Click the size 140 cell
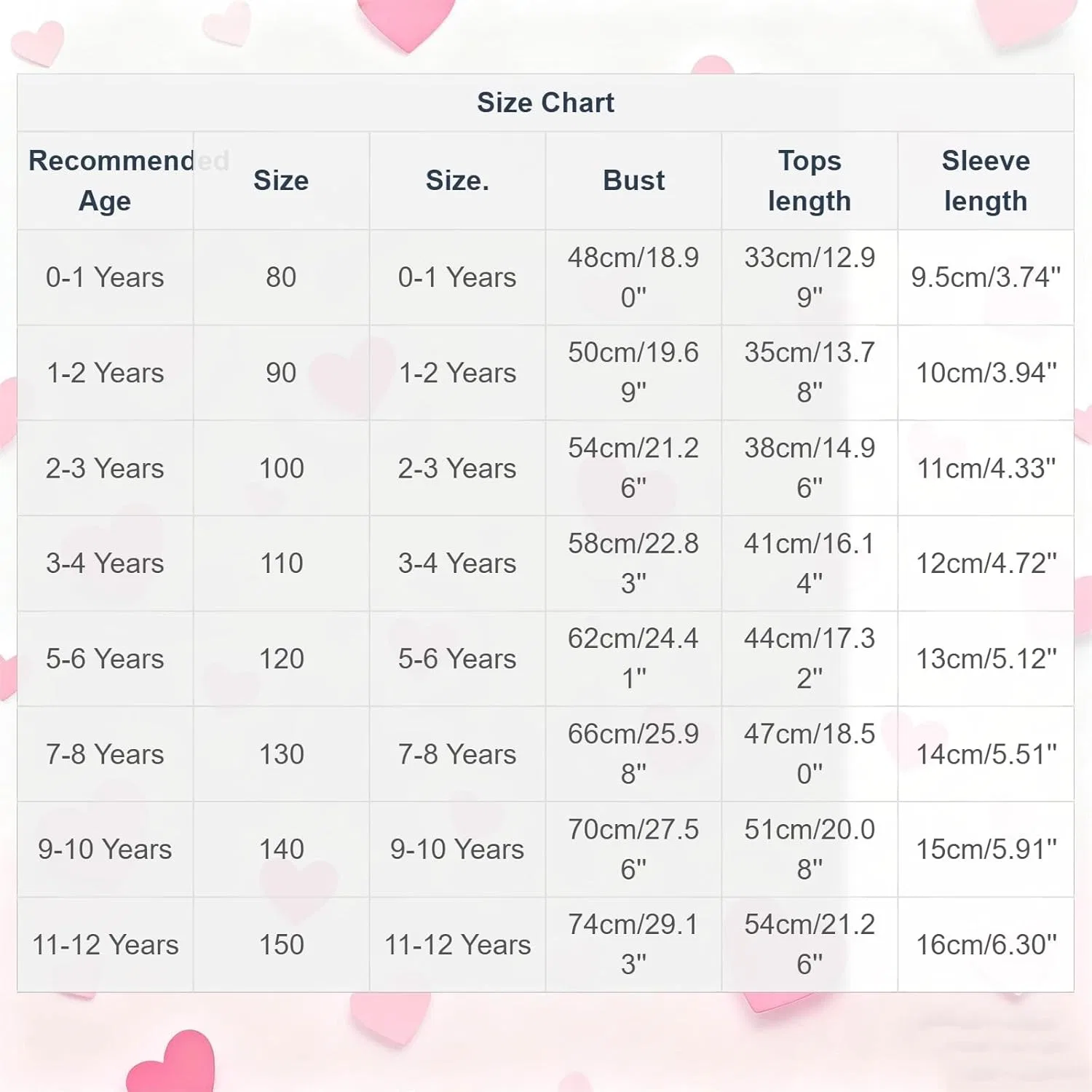This screenshot has width=1092, height=1092. (281, 850)
